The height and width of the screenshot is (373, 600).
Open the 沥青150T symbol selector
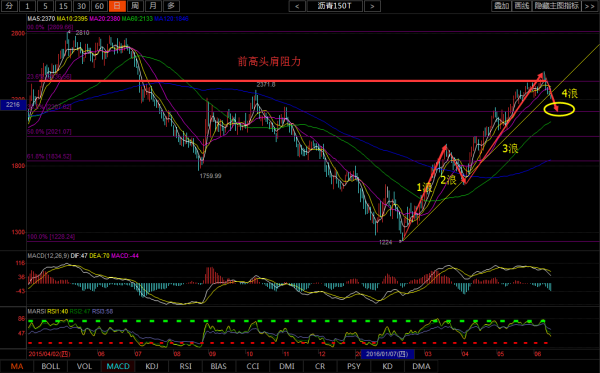tap(334, 6)
